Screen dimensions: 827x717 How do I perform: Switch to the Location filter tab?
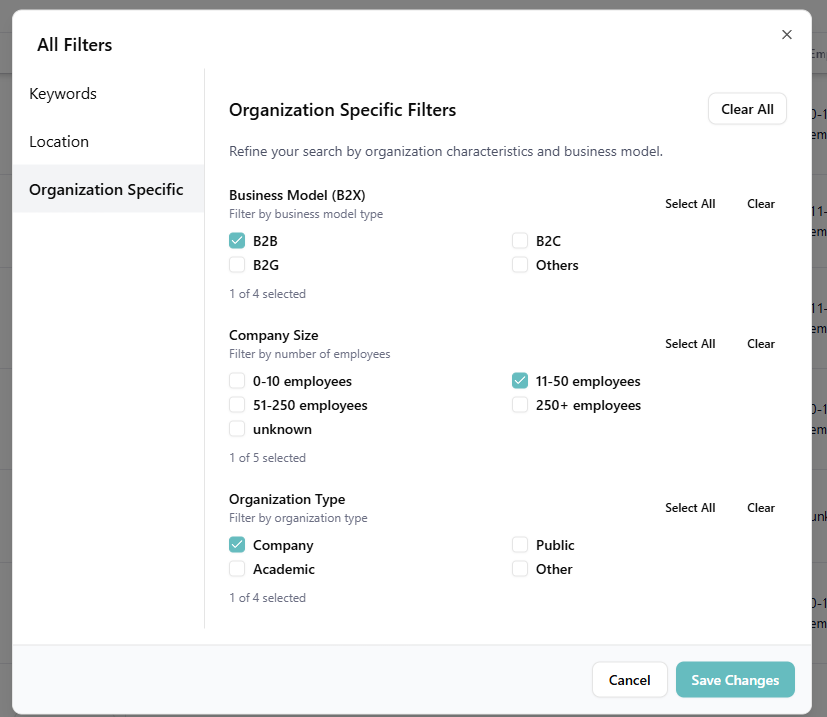pyautogui.click(x=59, y=142)
